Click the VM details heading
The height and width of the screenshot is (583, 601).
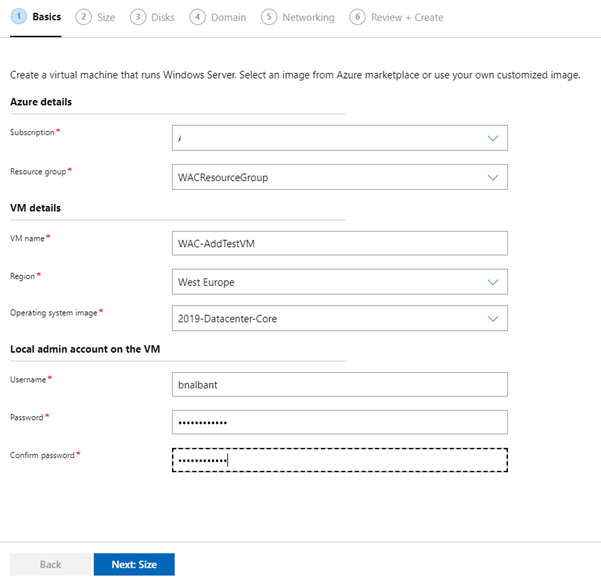click(35, 208)
